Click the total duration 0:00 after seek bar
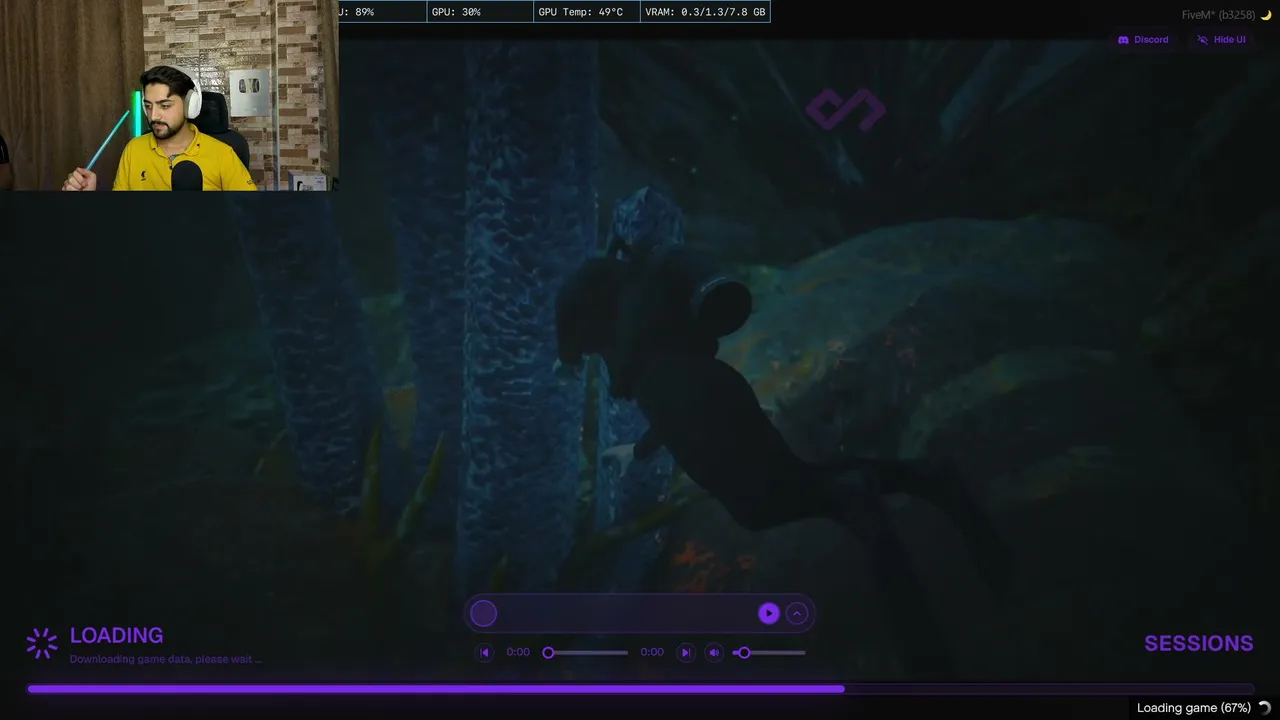This screenshot has height=720, width=1280. point(652,653)
